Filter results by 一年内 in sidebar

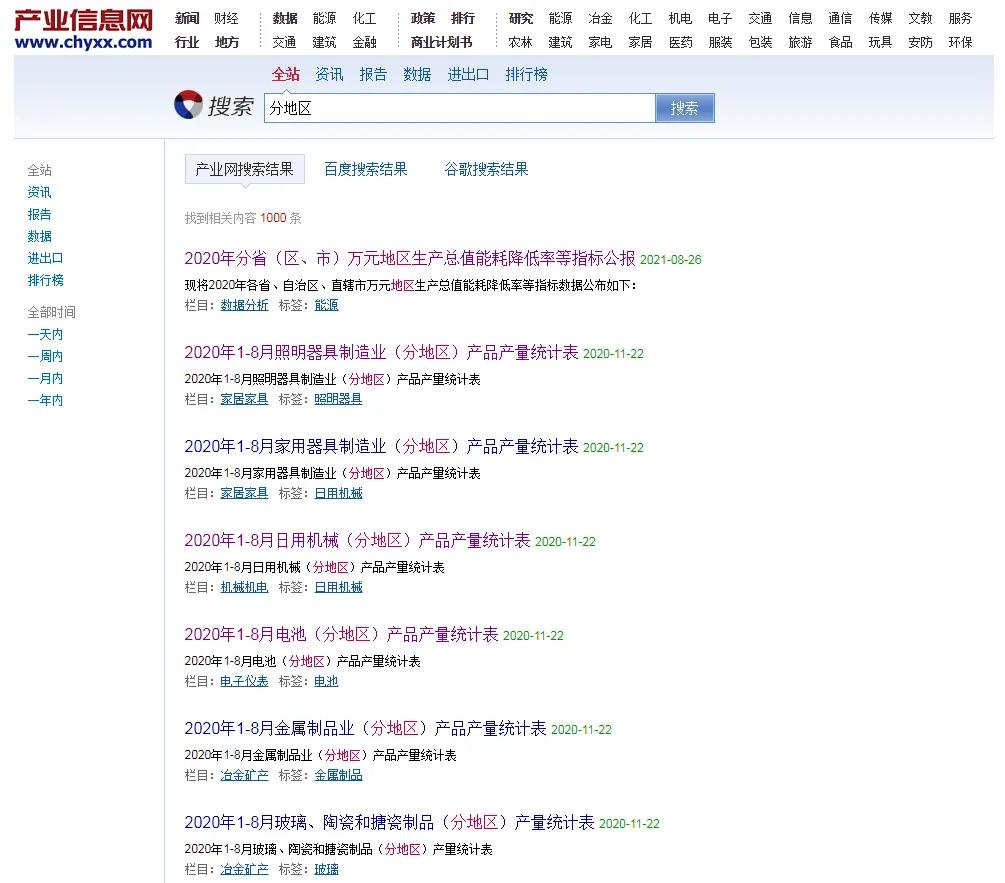[45, 400]
